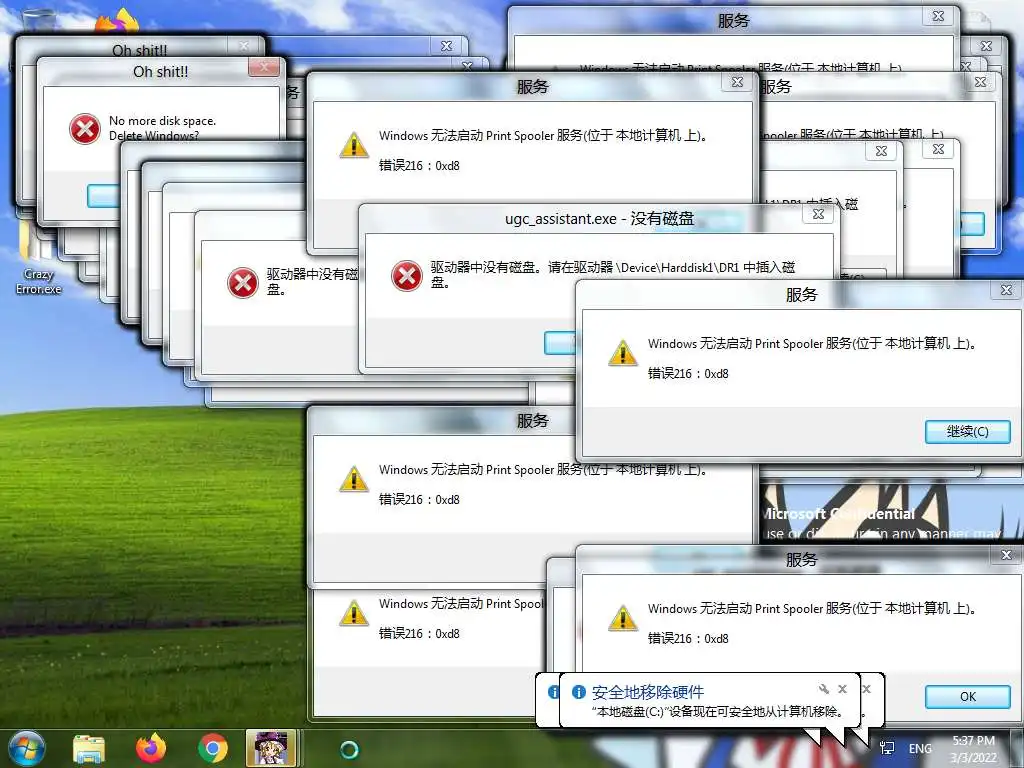Viewport: 1024px width, 768px height.
Task: Switch input language via ENG indicator
Action: click(920, 748)
